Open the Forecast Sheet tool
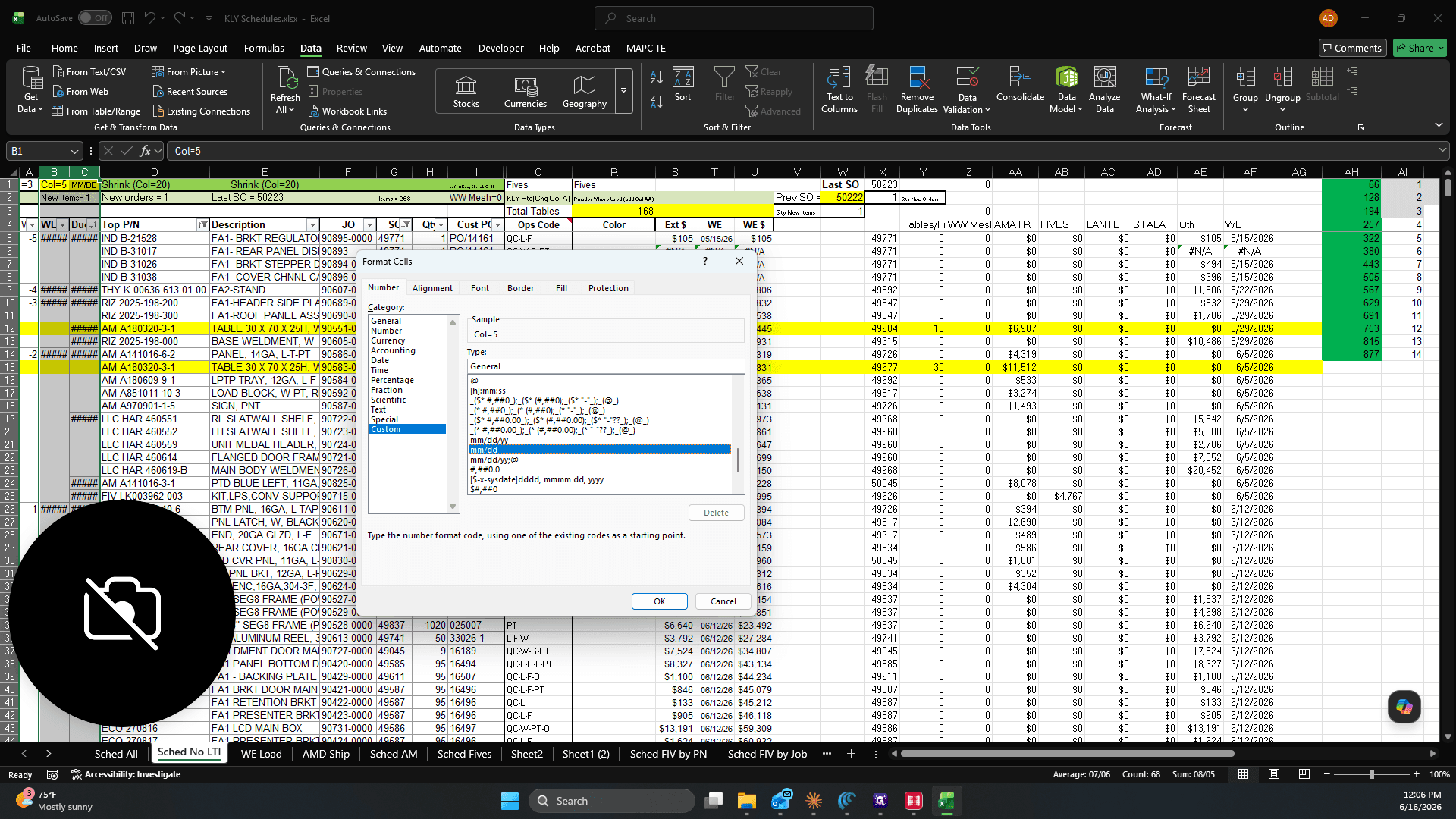 [1198, 89]
